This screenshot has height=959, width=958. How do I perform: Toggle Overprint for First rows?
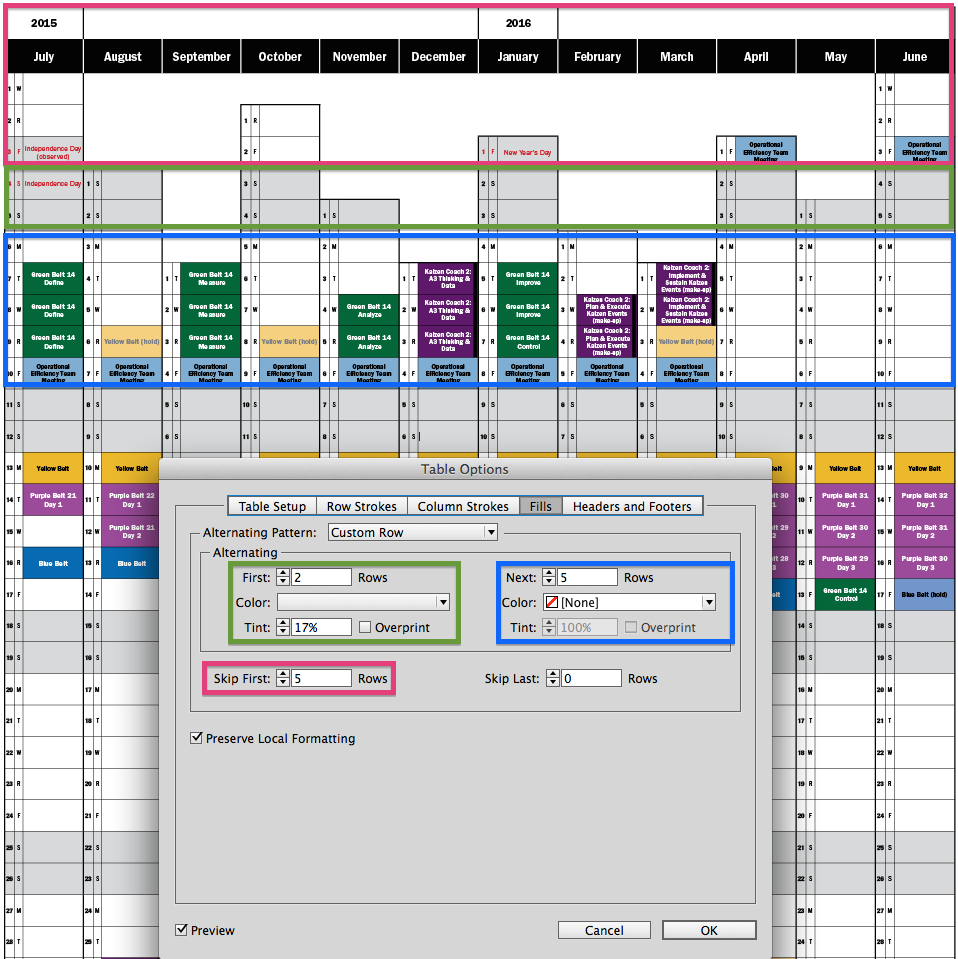pyautogui.click(x=365, y=628)
